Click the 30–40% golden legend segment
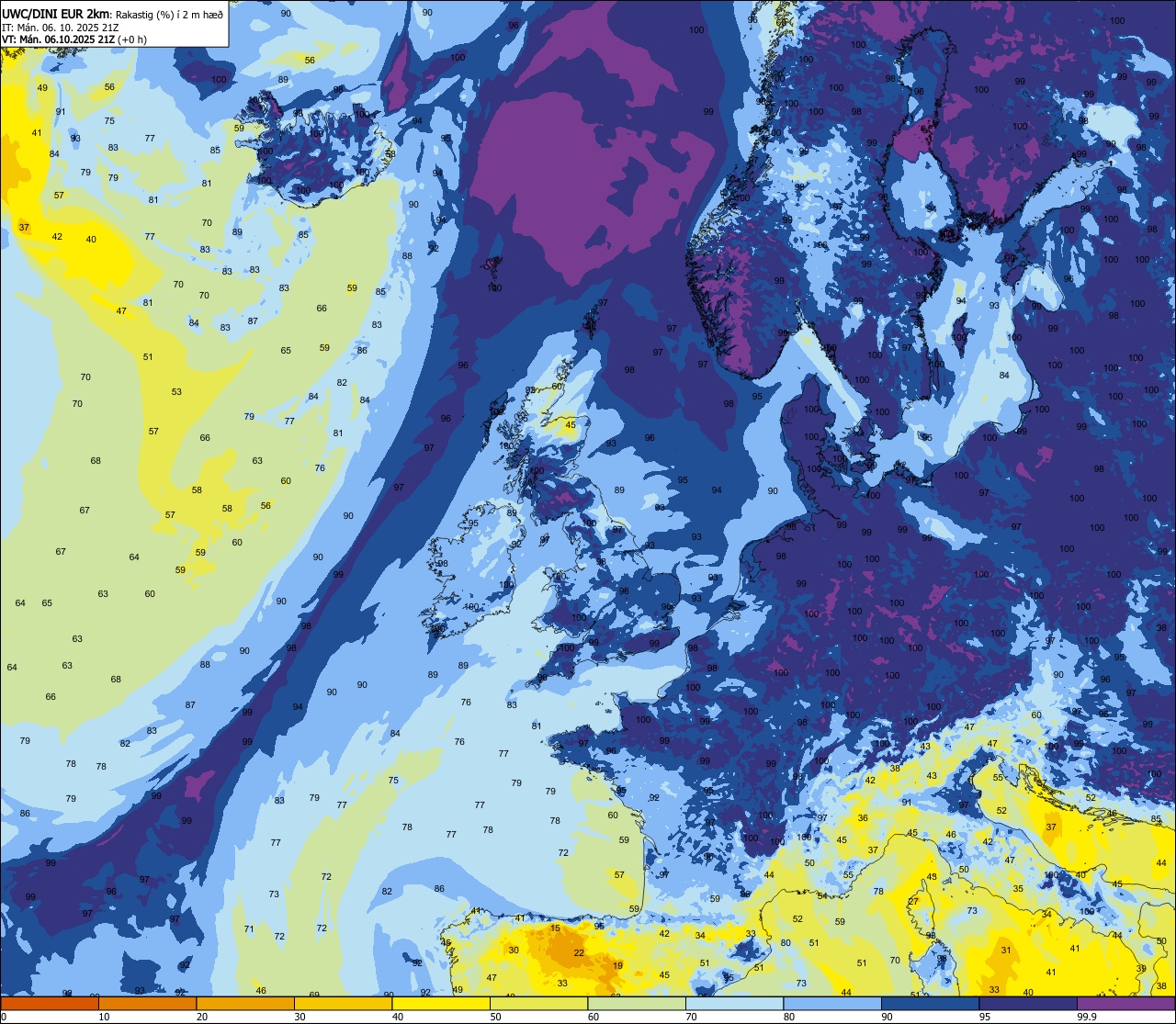 (343, 1003)
